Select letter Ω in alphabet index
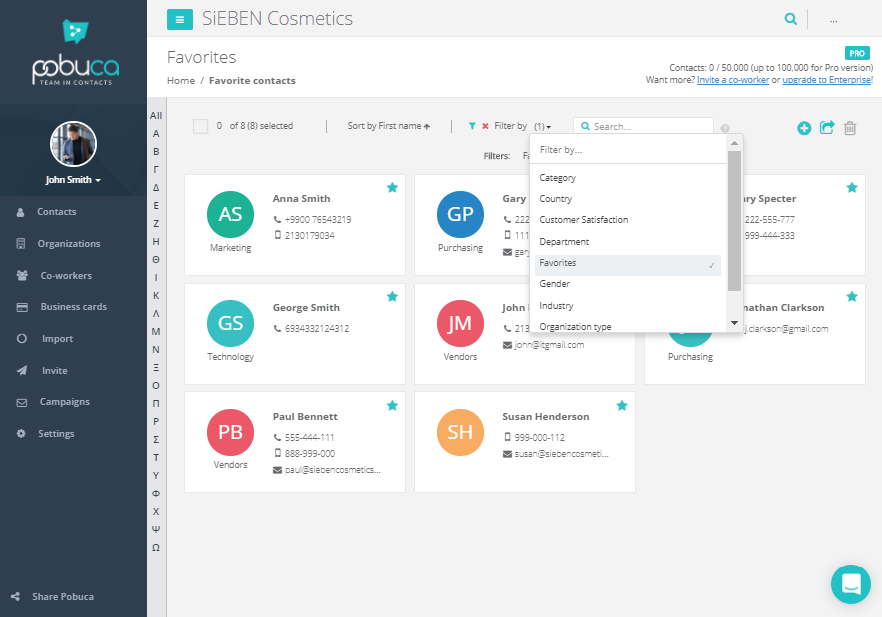The image size is (882, 617). point(156,548)
